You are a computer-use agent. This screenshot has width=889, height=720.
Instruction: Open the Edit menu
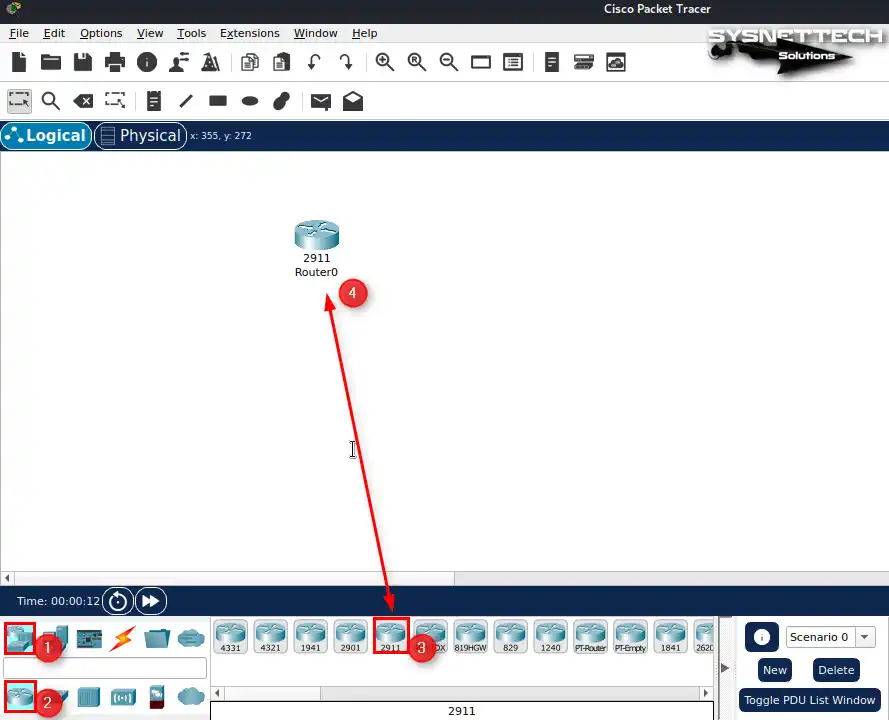[x=54, y=33]
